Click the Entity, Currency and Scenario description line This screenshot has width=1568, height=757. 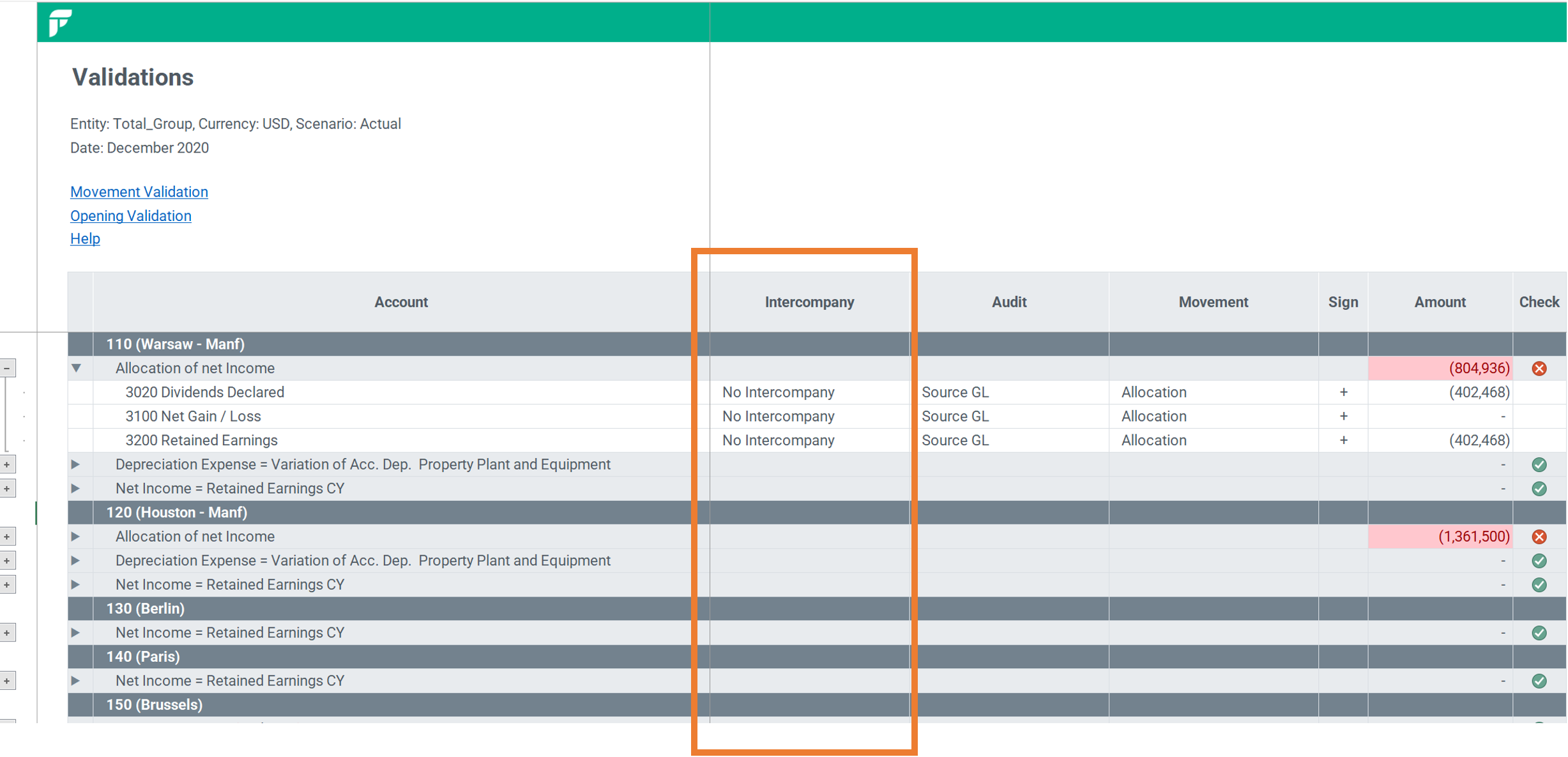coord(236,124)
